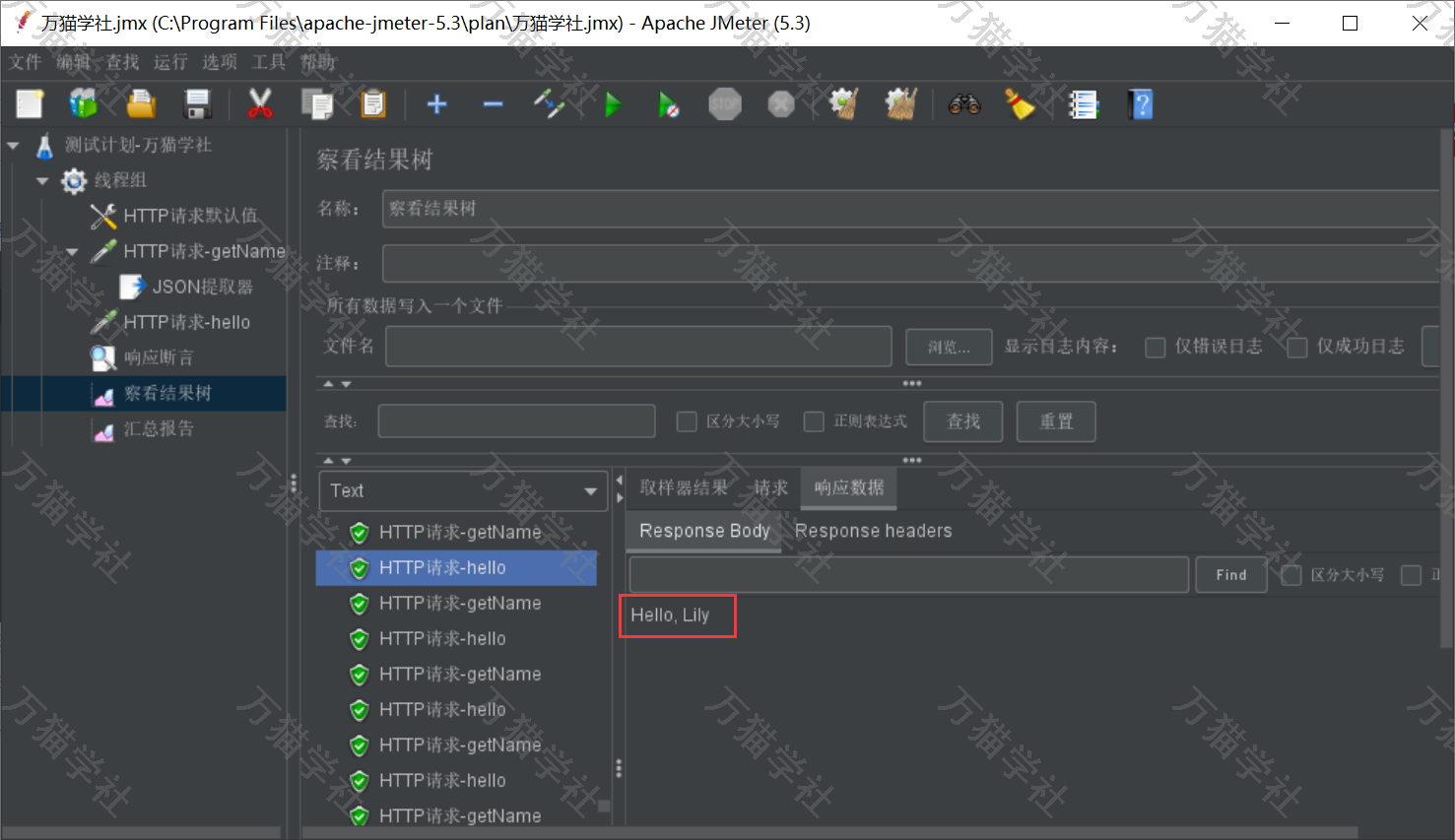Screen dimensions: 1455x840
Task: Open the 选项 menu
Action: tap(220, 62)
